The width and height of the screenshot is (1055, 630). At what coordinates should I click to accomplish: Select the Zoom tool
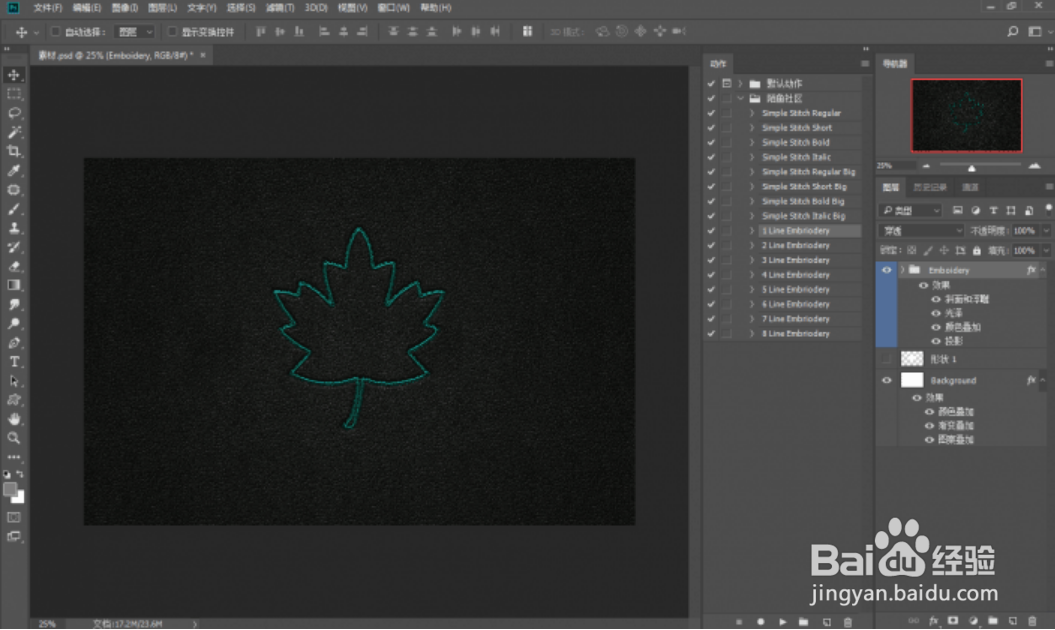(14, 438)
